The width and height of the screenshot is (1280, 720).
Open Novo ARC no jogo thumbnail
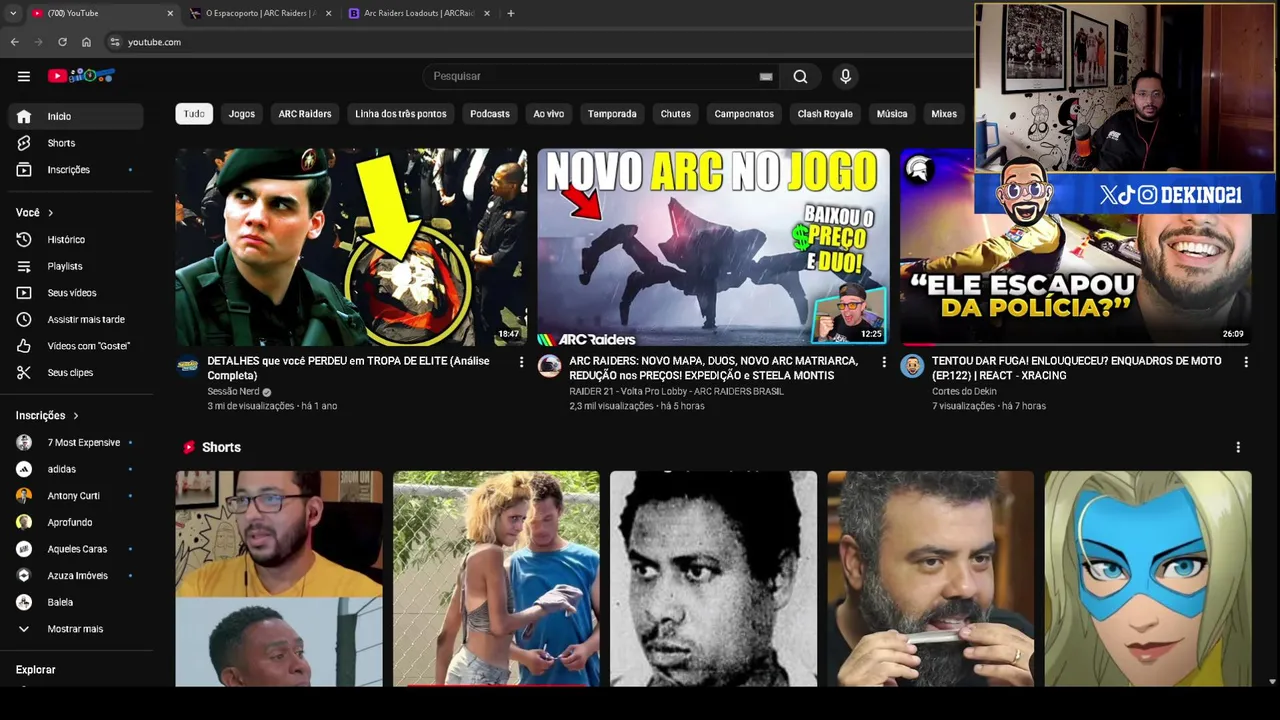713,247
